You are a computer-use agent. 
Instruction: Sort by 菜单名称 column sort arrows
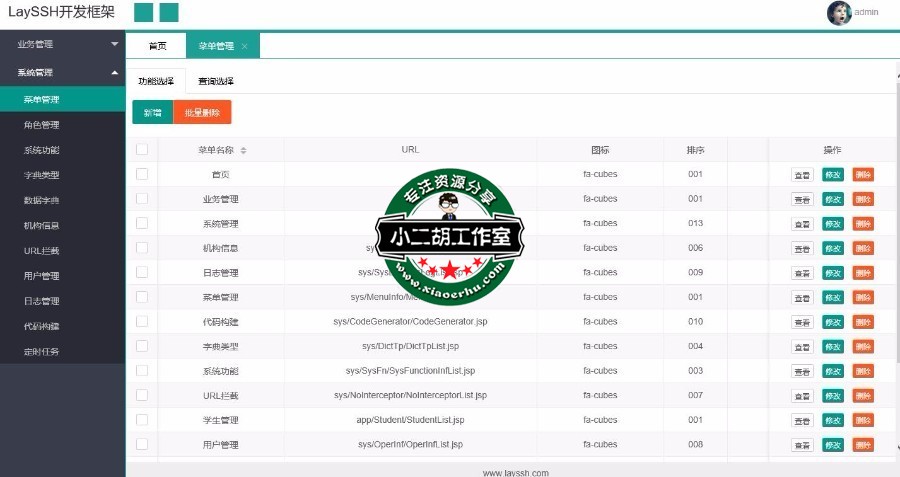(243, 150)
